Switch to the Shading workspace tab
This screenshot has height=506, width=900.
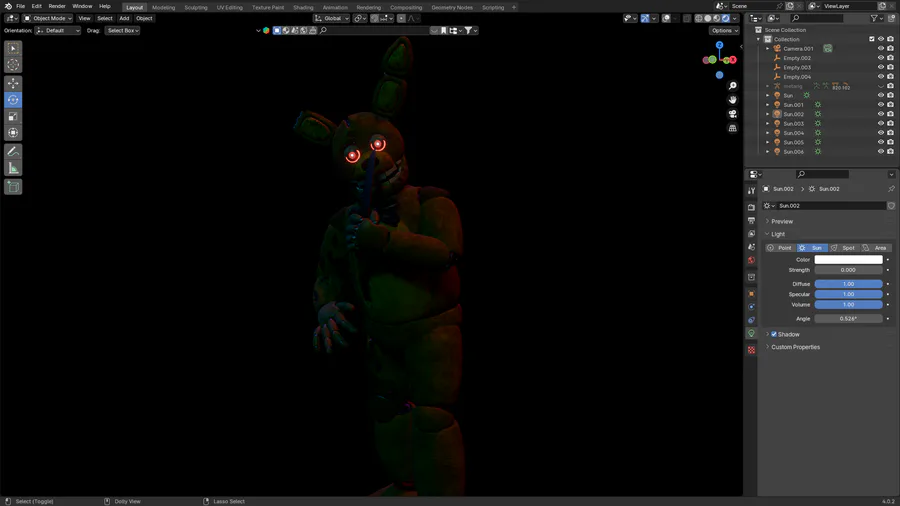(x=303, y=7)
